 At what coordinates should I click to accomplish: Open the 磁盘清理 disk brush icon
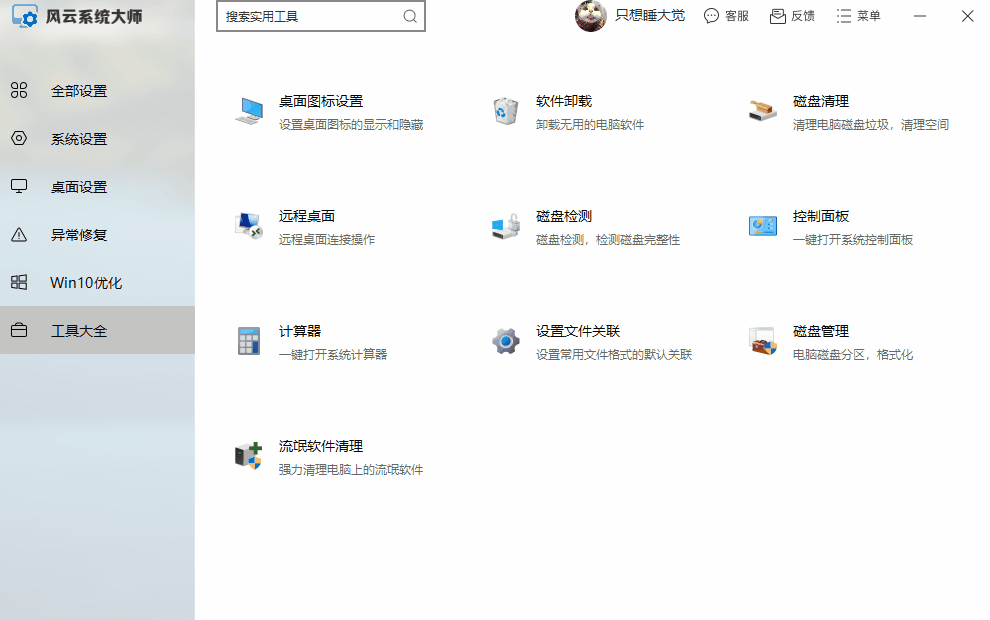pyautogui.click(x=763, y=111)
